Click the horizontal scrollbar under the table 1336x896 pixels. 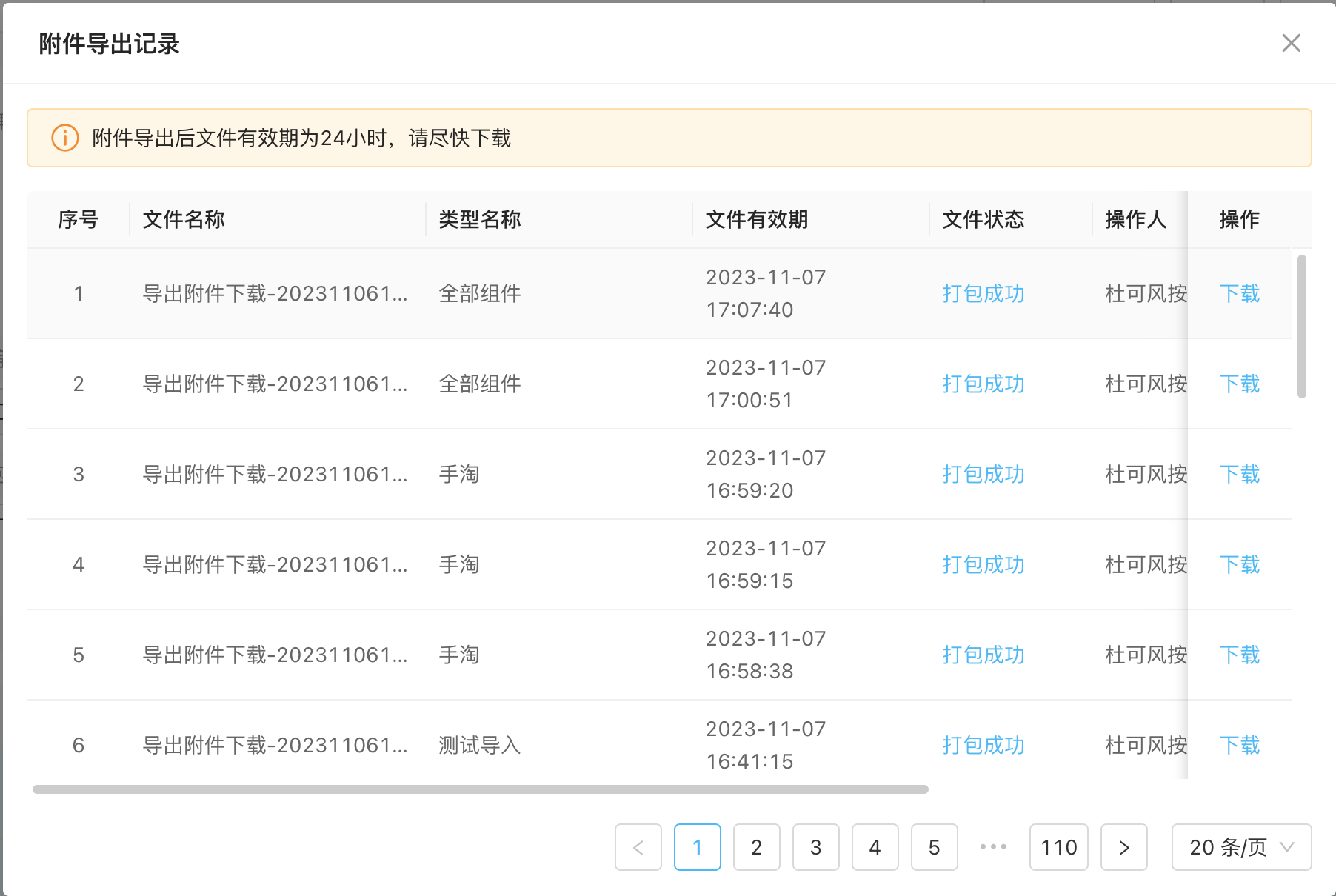(481, 789)
